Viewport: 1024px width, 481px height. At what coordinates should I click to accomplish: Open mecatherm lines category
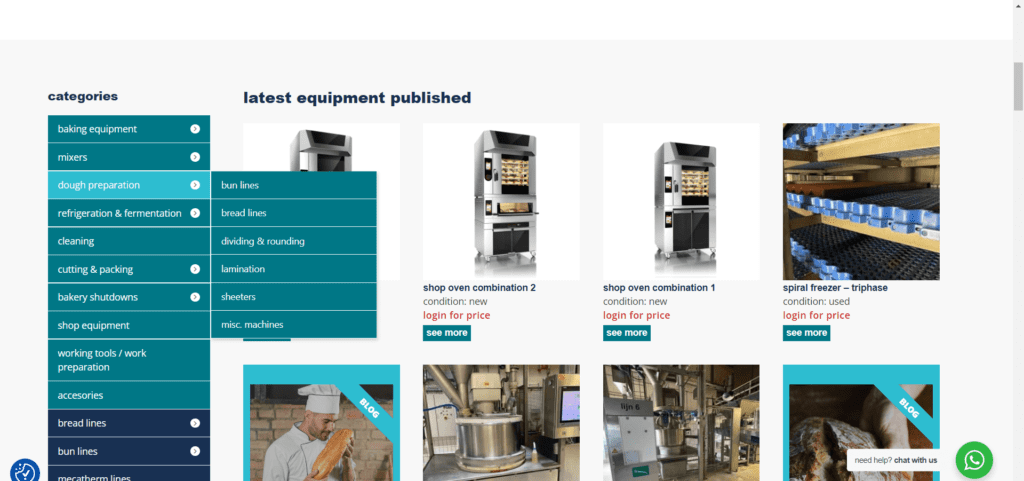point(129,474)
